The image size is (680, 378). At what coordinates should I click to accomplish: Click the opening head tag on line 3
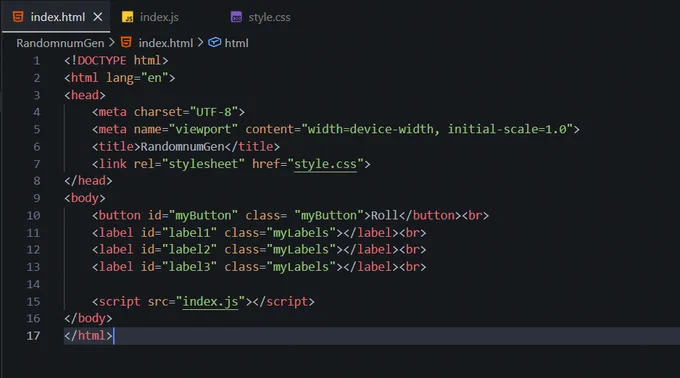(x=85, y=95)
